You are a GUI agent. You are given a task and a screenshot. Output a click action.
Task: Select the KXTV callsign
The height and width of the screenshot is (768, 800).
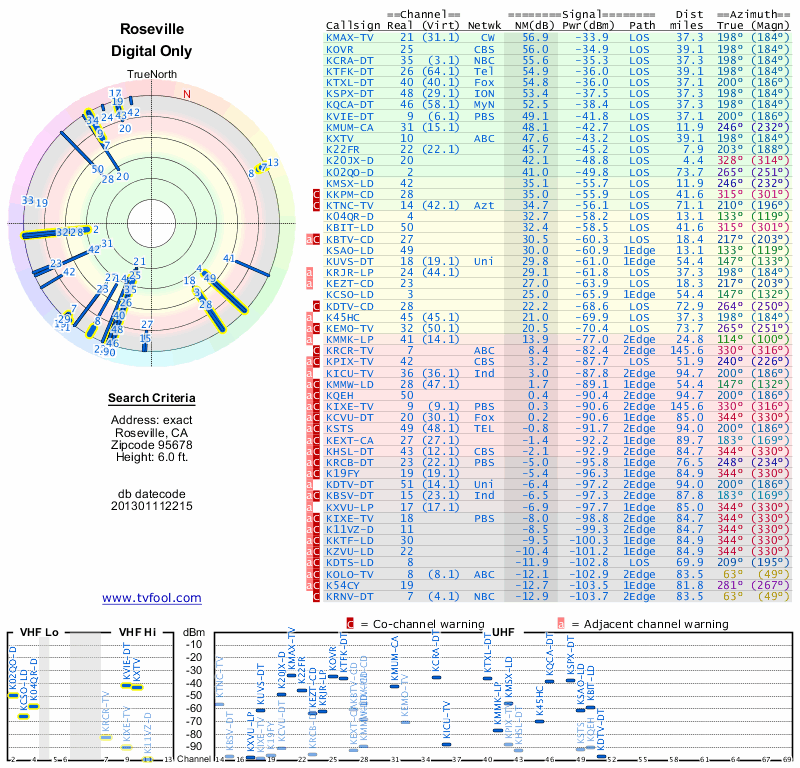pos(339,138)
